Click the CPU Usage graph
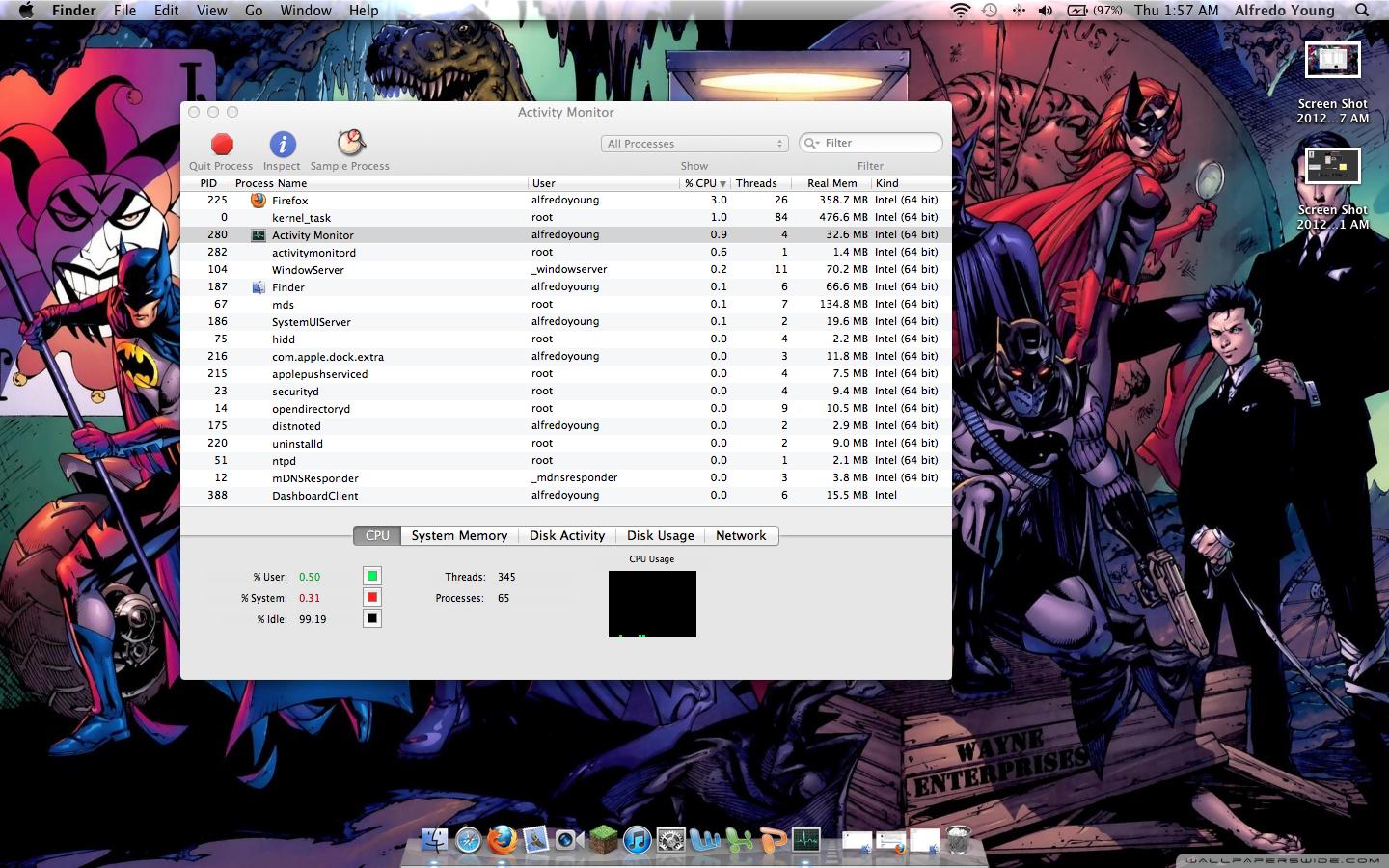The image size is (1389, 868). [652, 604]
